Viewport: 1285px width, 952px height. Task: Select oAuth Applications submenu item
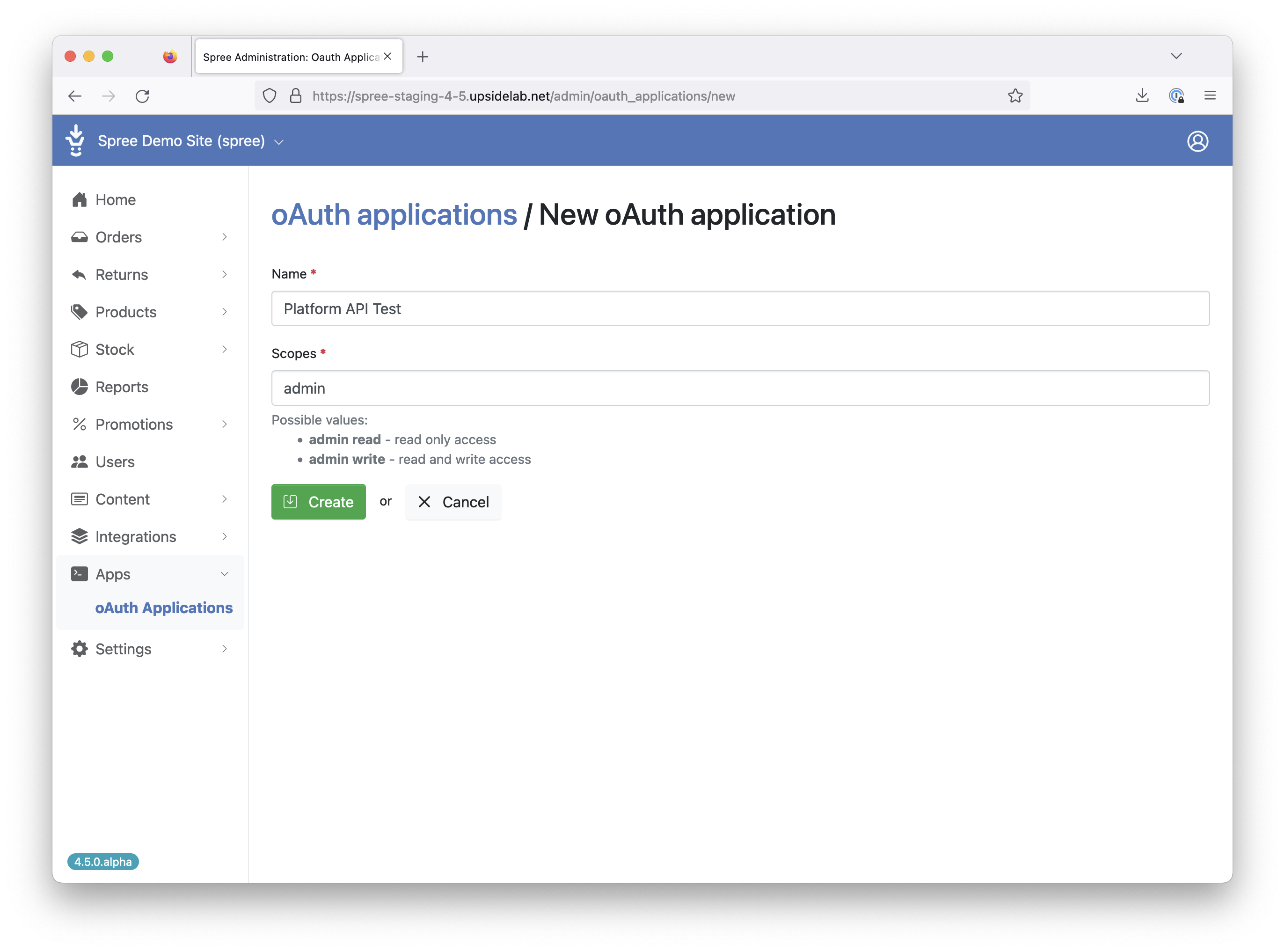point(164,608)
